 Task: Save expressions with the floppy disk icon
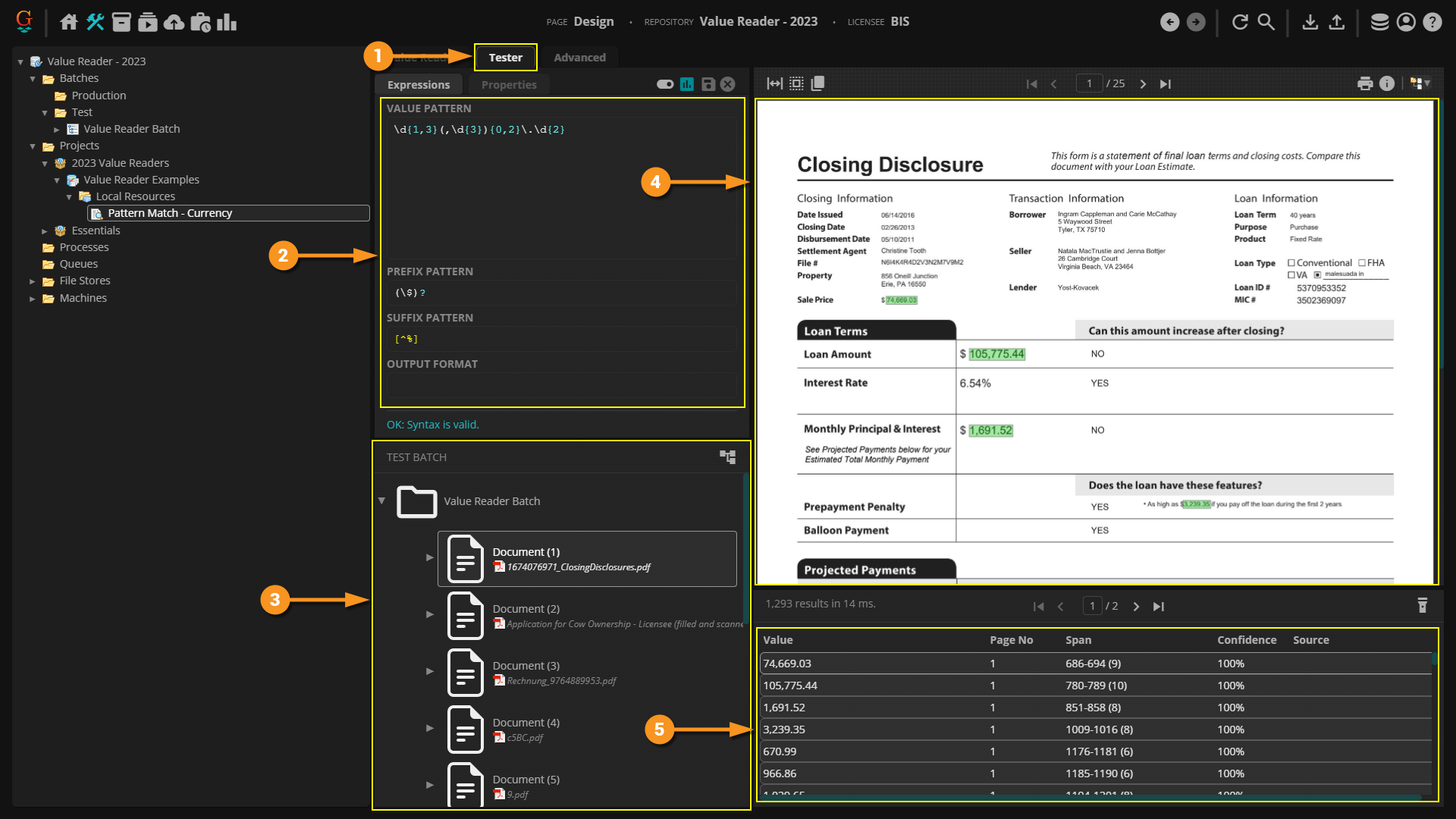(708, 84)
